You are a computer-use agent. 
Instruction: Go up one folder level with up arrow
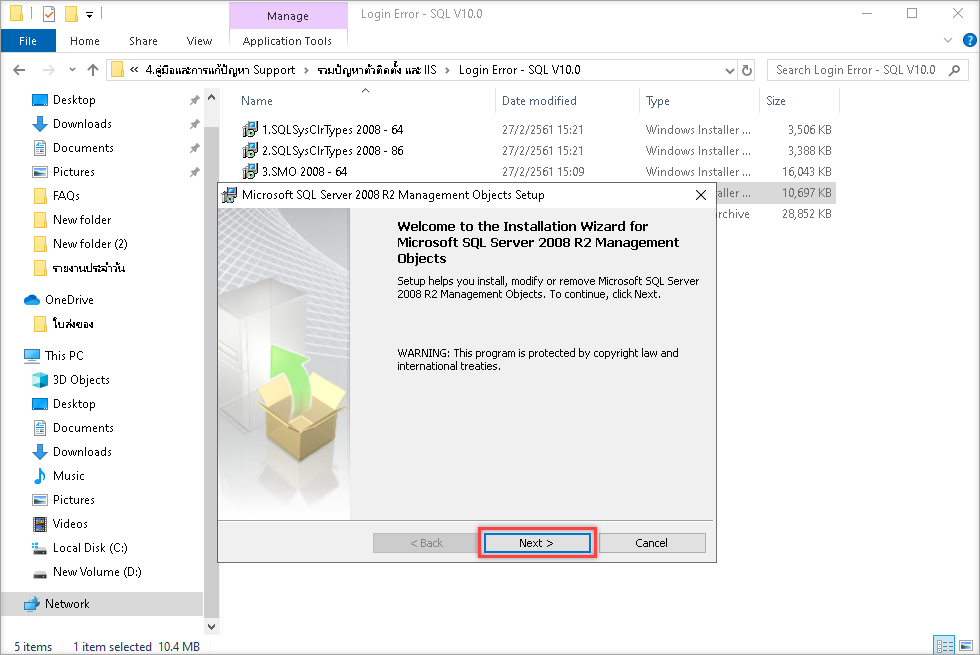(93, 70)
